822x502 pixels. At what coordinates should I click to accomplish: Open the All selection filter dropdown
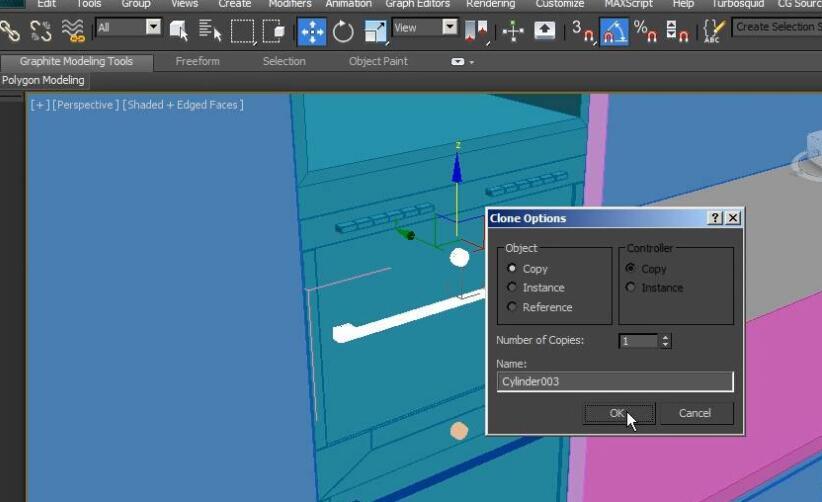pos(153,27)
